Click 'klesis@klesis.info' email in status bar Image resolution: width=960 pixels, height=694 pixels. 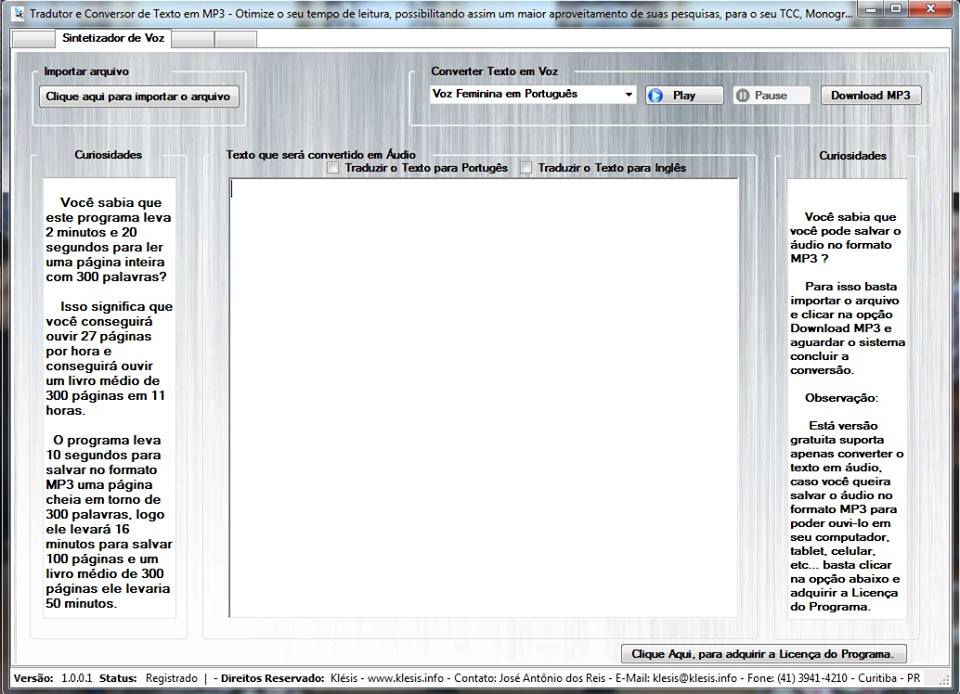click(x=694, y=678)
